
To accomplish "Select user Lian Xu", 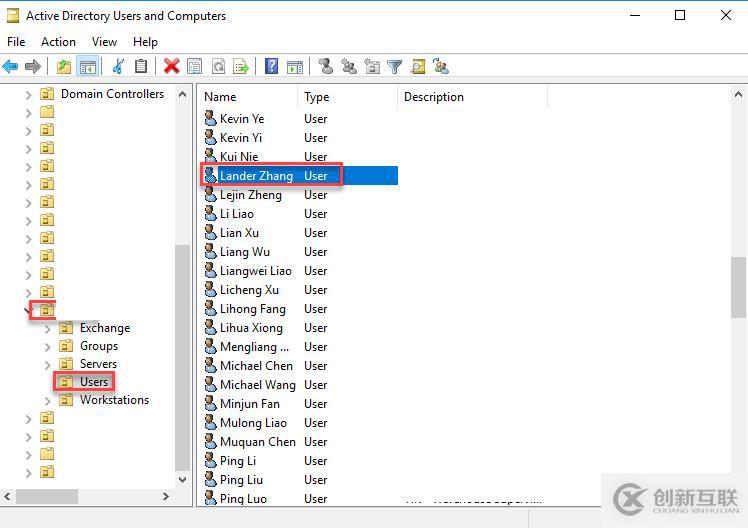I will pos(239,233).
